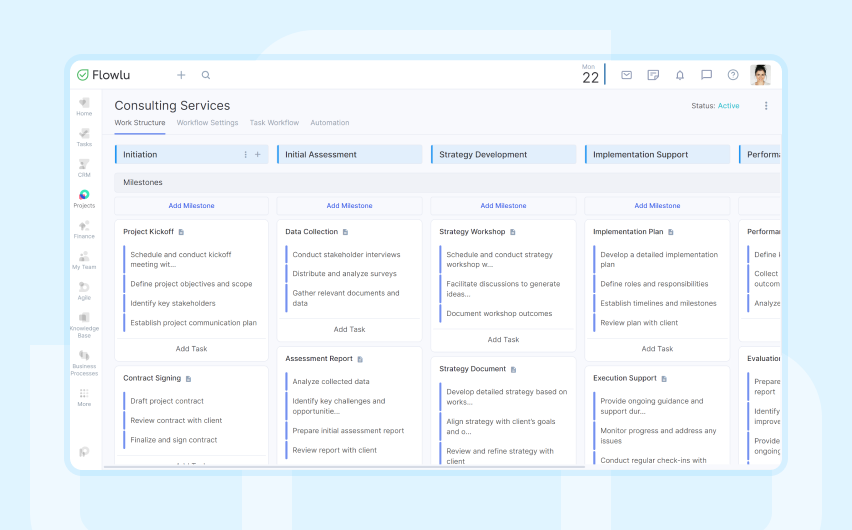Open Assessment Report document icon

(360, 359)
